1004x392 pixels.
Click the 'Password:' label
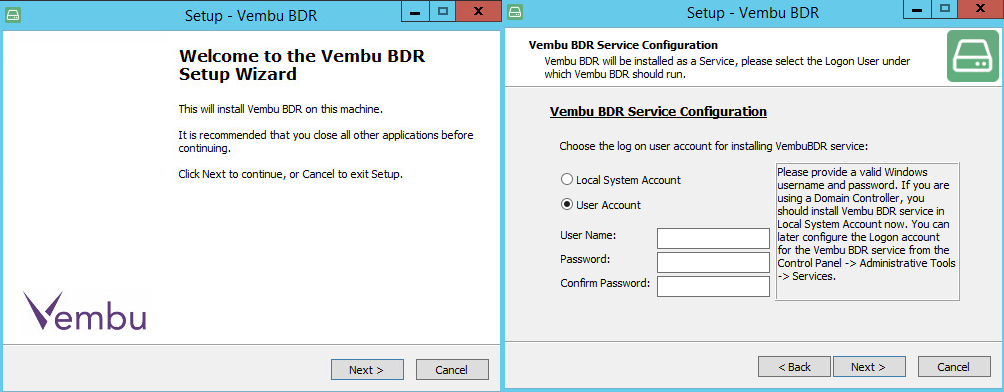[x=585, y=259]
